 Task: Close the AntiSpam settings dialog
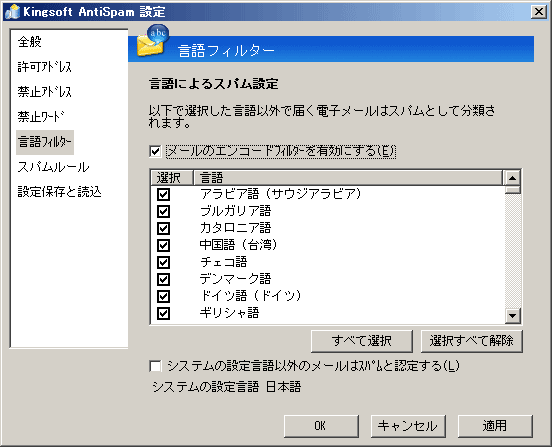pyautogui.click(x=539, y=12)
